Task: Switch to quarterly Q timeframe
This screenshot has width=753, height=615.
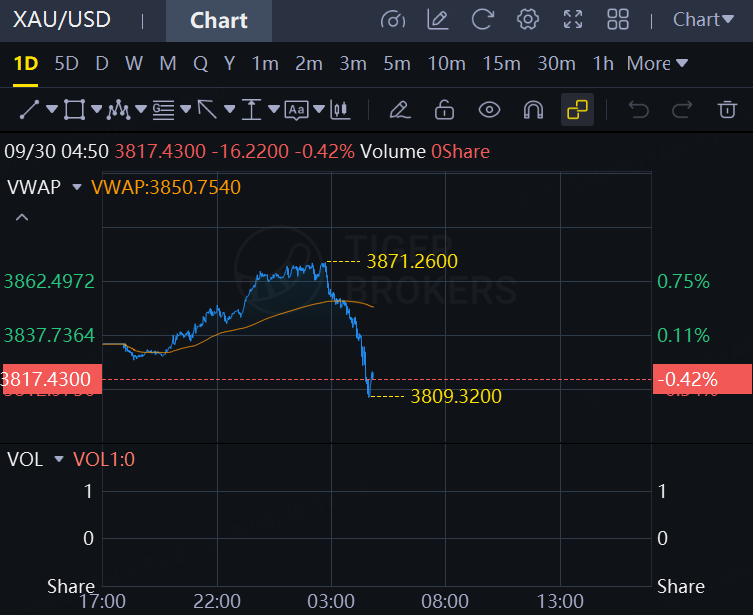Action: (200, 63)
